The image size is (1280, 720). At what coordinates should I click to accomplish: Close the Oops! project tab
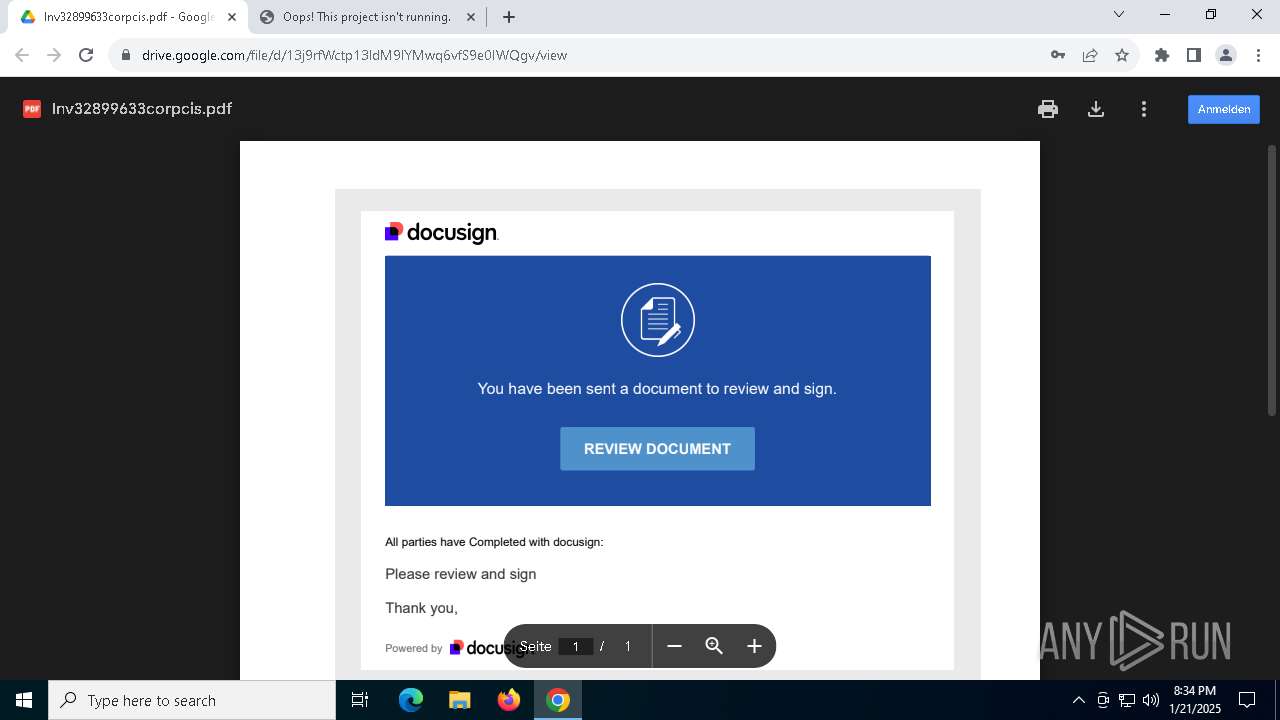pos(471,17)
